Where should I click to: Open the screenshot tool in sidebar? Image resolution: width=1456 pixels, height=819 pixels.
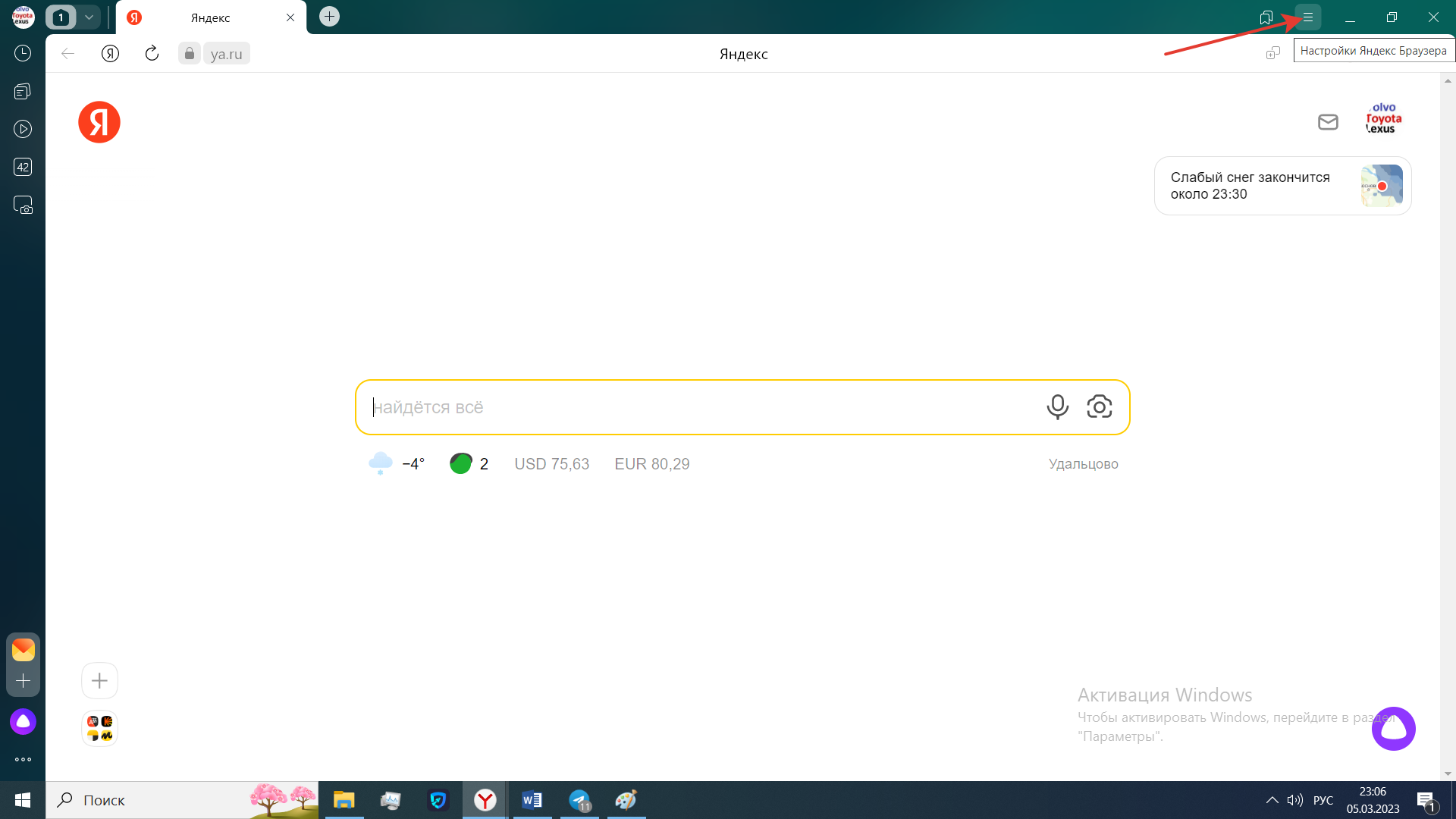pyautogui.click(x=23, y=206)
